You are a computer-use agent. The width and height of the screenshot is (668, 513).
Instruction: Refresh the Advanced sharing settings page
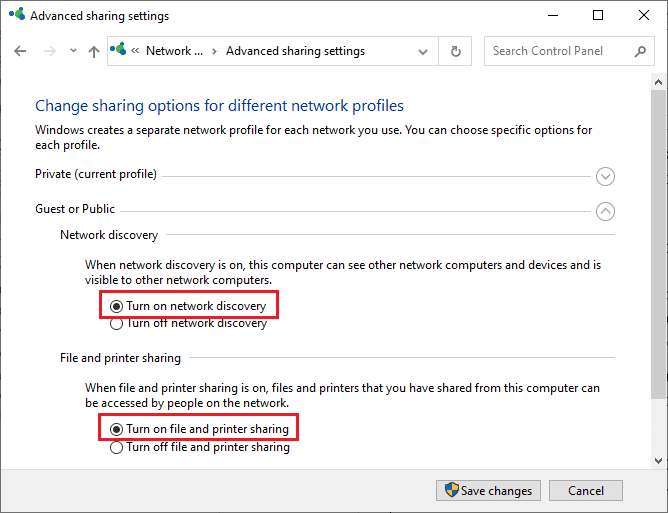455,51
